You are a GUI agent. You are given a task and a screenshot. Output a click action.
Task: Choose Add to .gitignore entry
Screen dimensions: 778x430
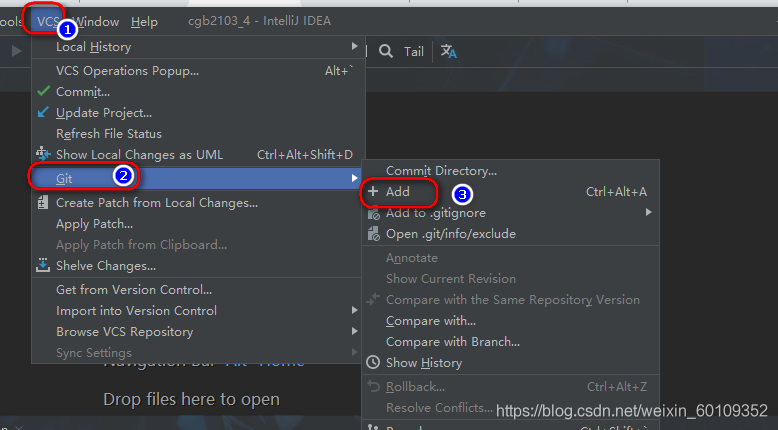tap(436, 213)
